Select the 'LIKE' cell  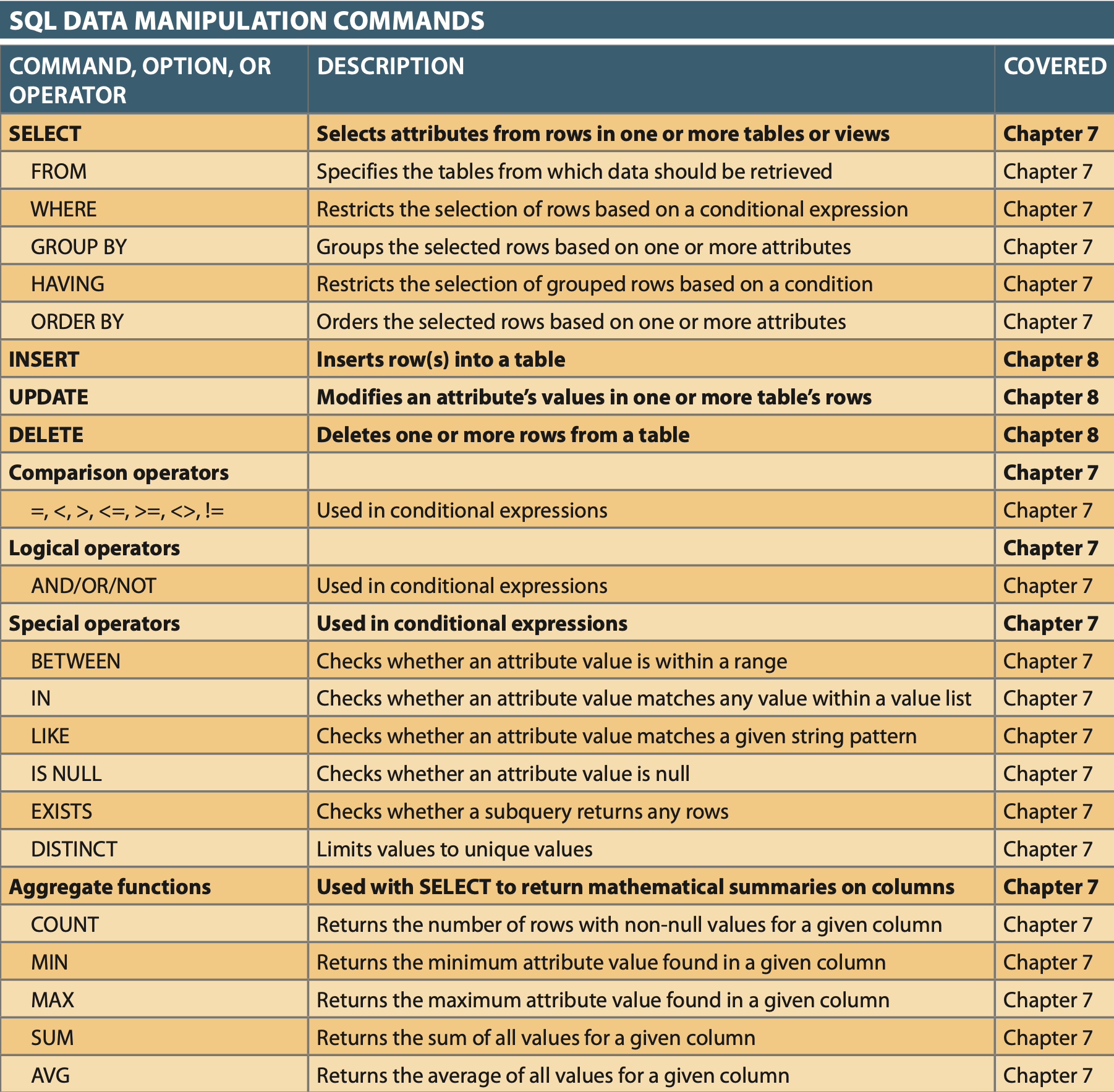tap(154, 736)
